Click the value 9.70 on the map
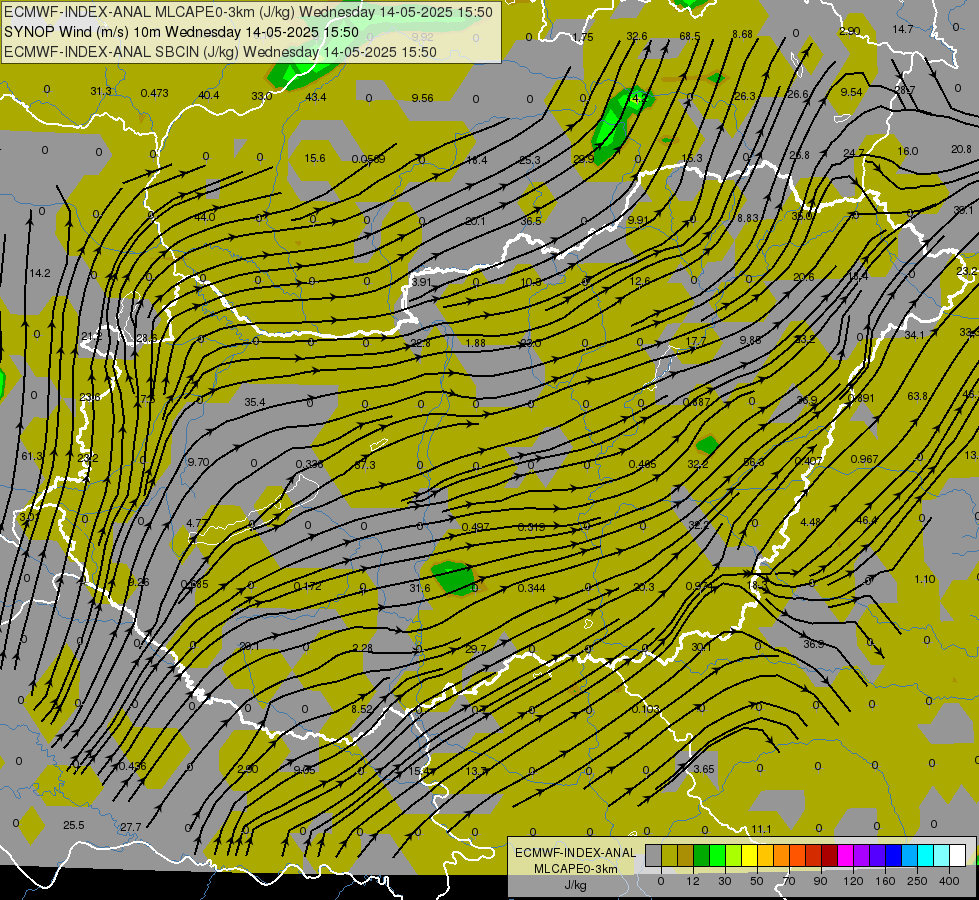 pos(198,462)
